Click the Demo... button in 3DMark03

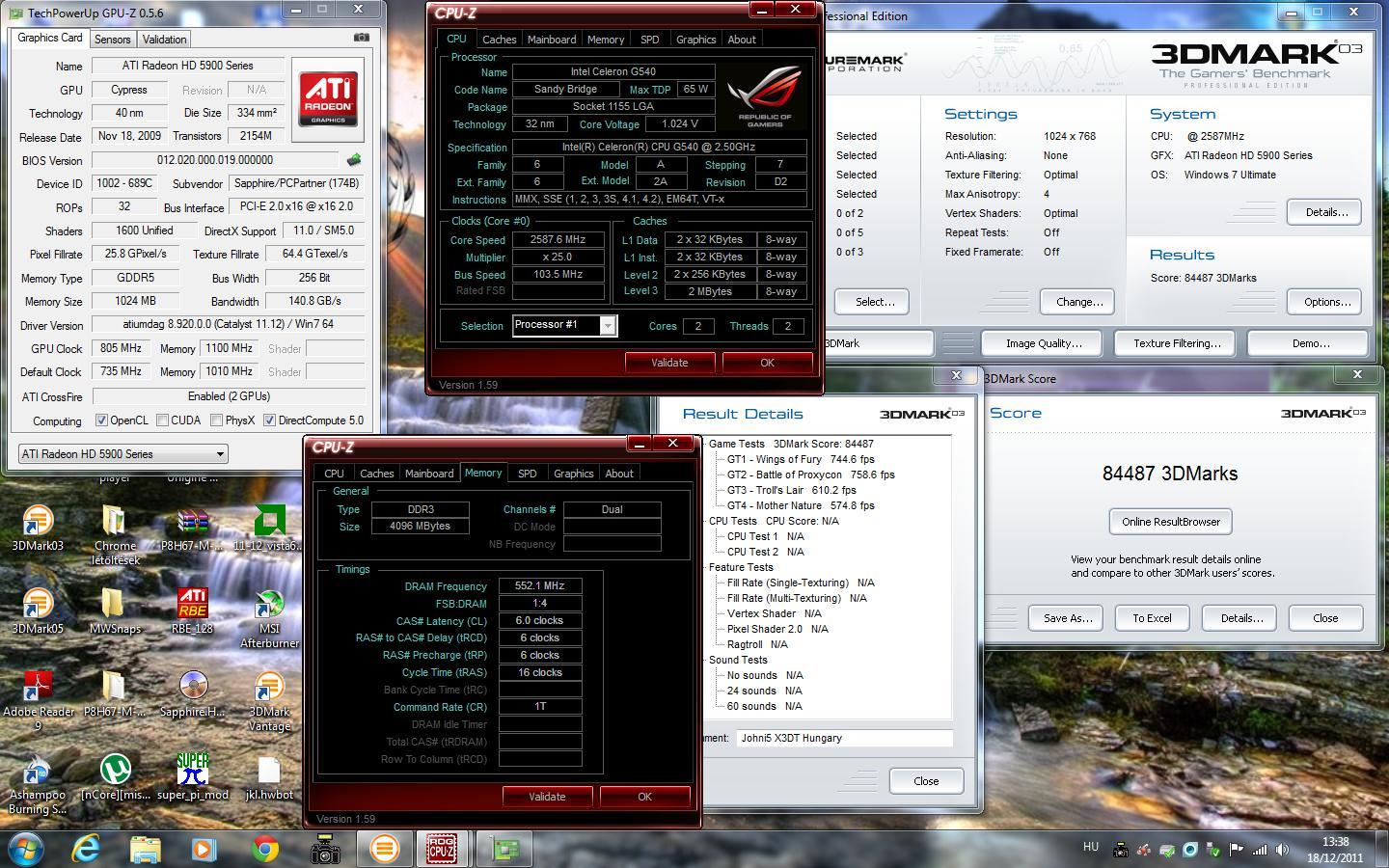coord(1310,343)
